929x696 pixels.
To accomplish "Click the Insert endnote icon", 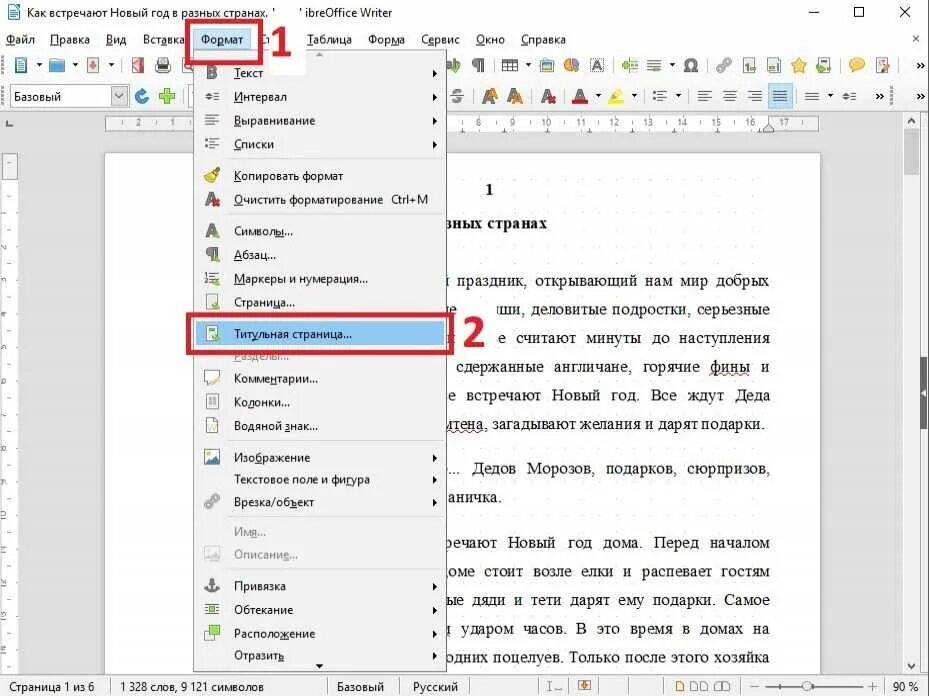I will tap(773, 65).
